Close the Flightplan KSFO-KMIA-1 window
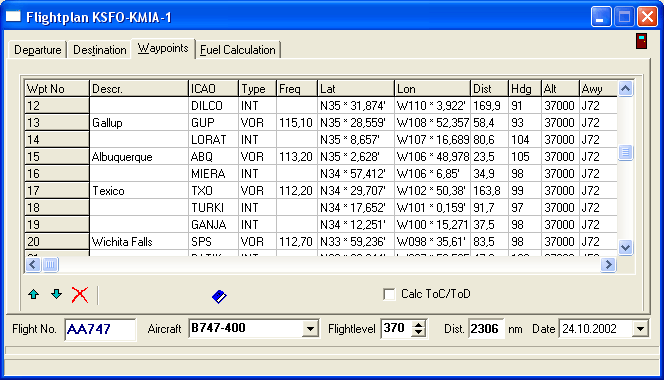The width and height of the screenshot is (664, 380). 647,17
